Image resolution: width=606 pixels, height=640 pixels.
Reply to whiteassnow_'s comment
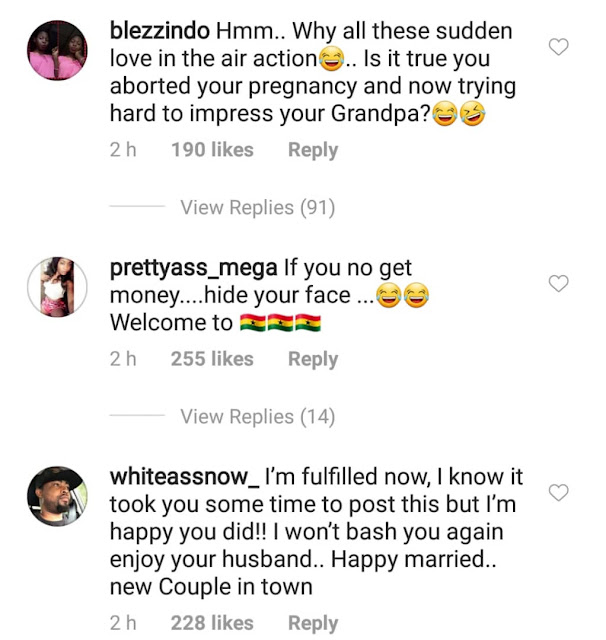pos(313,623)
